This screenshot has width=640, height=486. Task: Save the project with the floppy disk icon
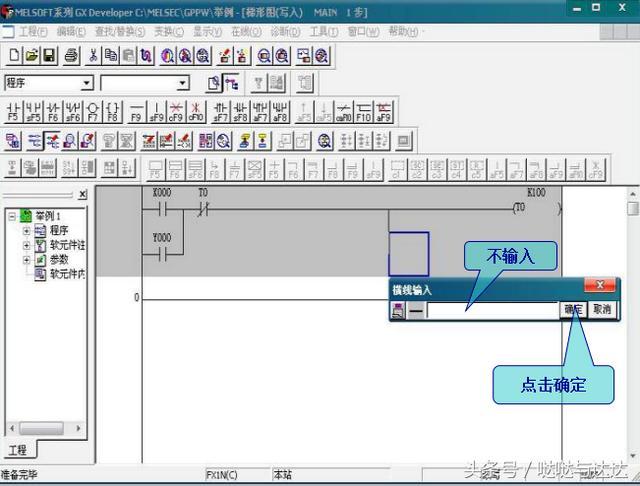pyautogui.click(x=49, y=55)
